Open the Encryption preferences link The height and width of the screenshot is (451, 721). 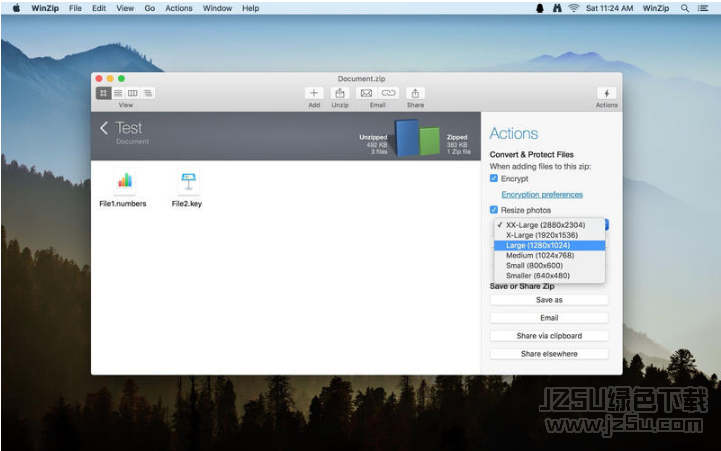point(542,194)
